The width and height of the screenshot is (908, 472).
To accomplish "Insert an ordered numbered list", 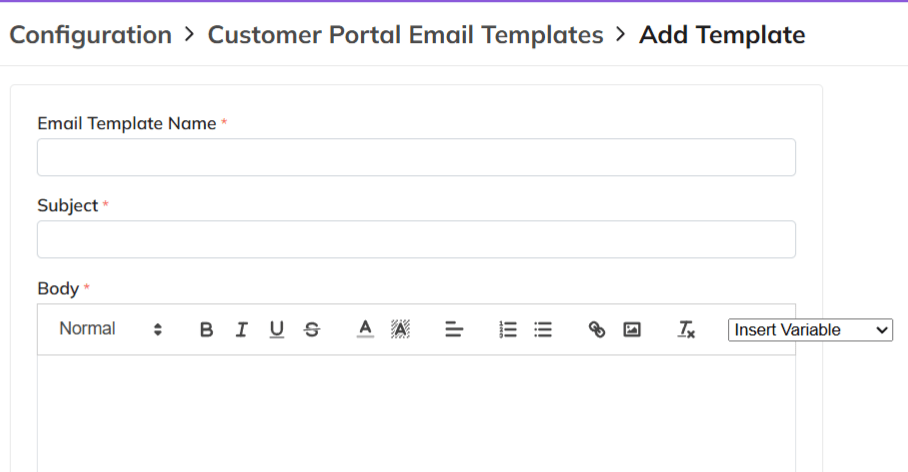I will click(508, 330).
